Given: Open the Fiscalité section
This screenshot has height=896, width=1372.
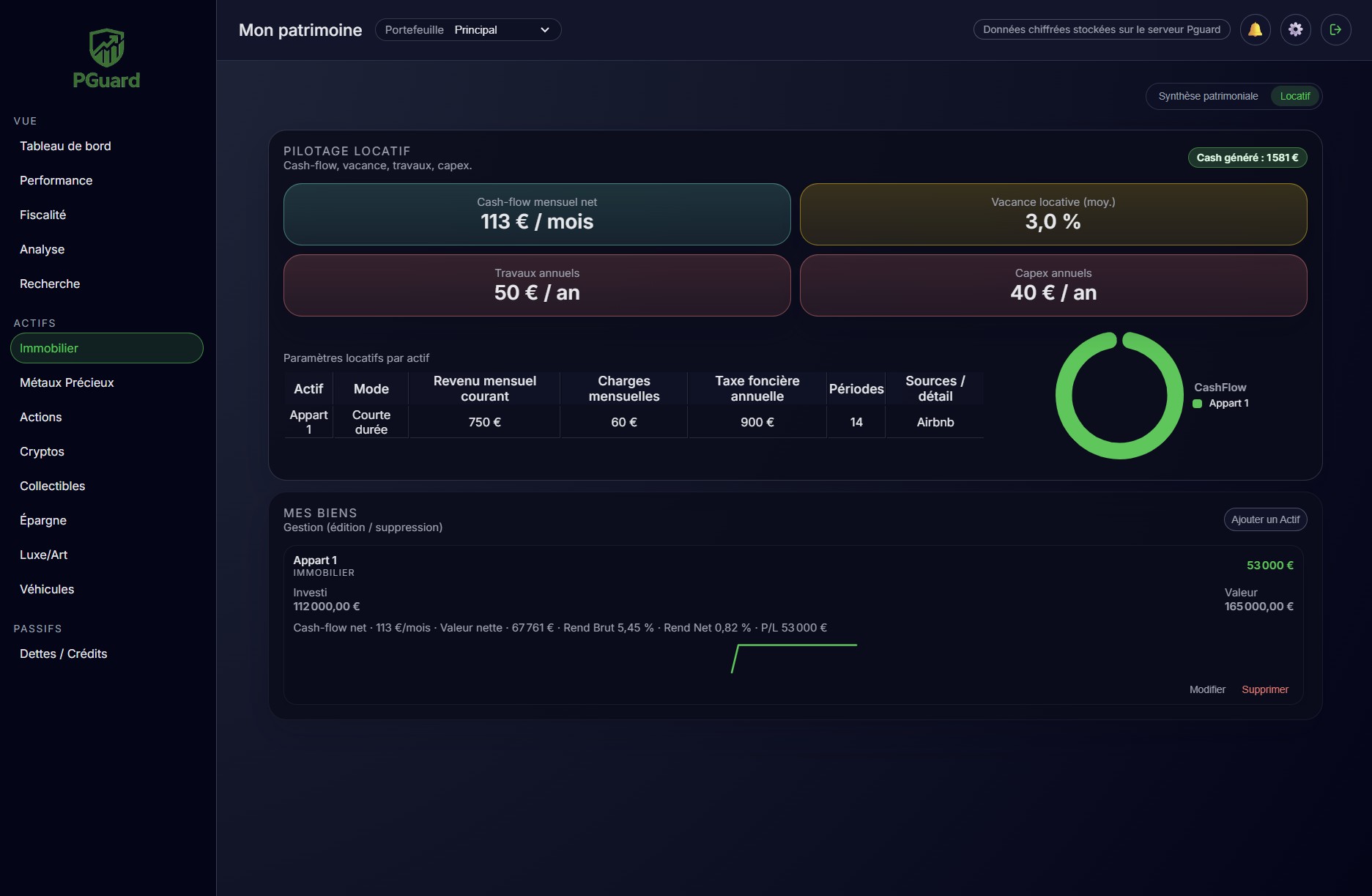Looking at the screenshot, I should (42, 215).
